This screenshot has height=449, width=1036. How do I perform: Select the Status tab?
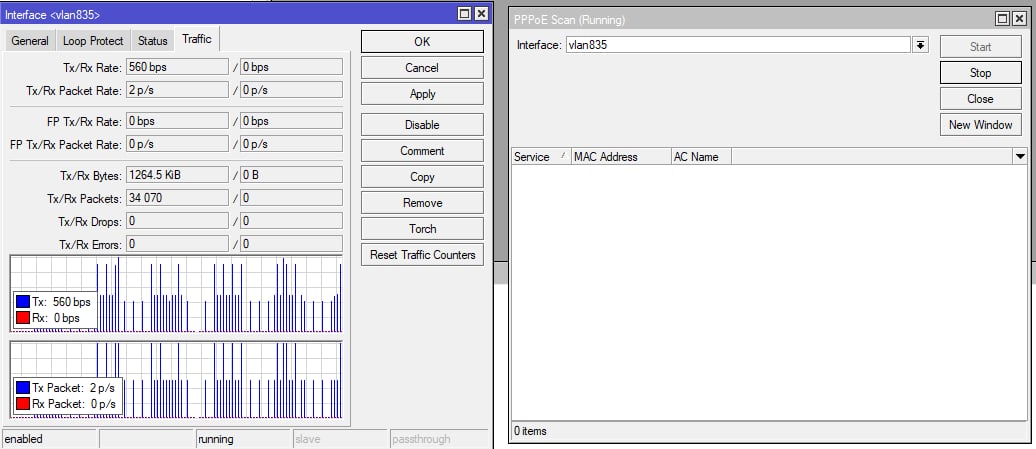153,41
